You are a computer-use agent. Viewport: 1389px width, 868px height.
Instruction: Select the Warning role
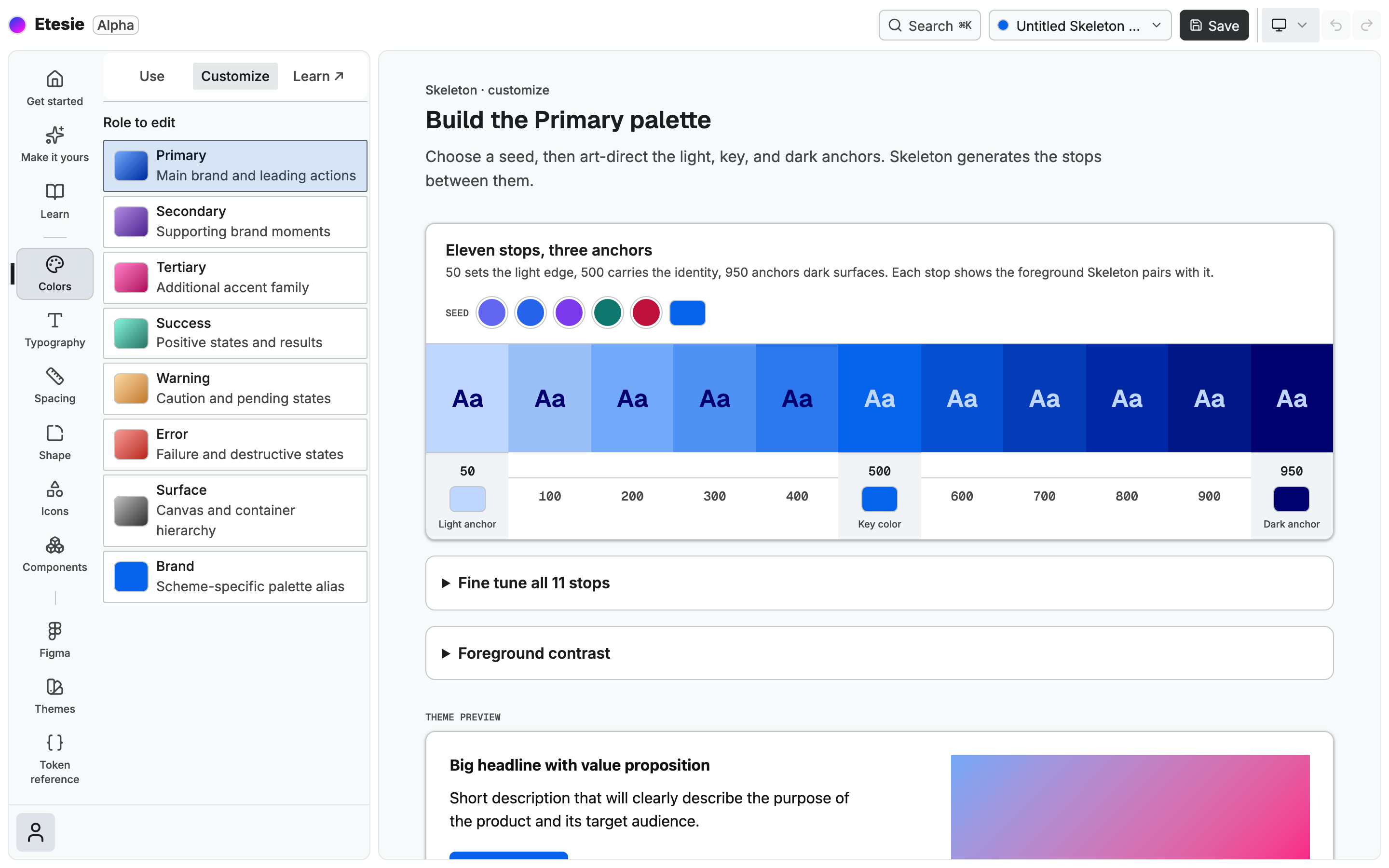coord(235,388)
